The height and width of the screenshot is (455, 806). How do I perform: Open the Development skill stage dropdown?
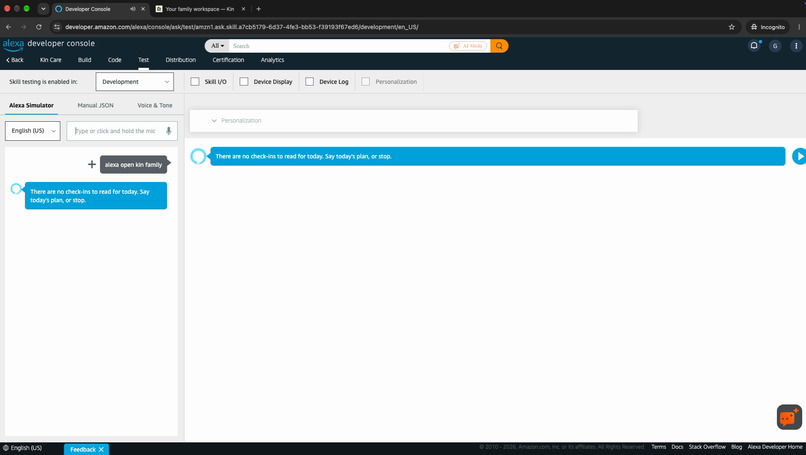[x=135, y=82]
